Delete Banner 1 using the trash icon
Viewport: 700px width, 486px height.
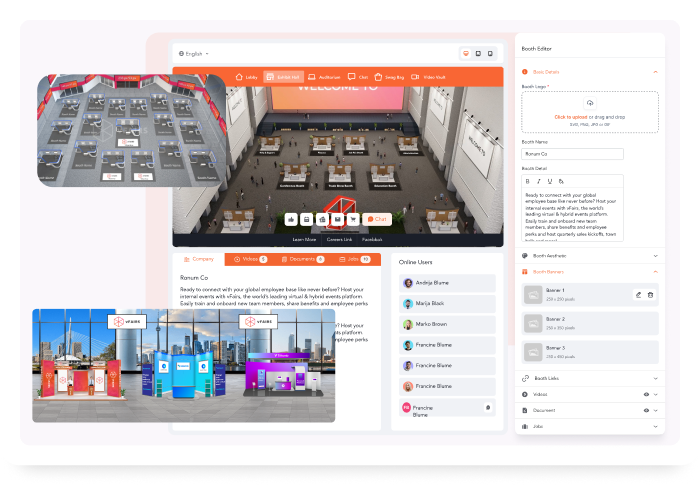pyautogui.click(x=650, y=294)
